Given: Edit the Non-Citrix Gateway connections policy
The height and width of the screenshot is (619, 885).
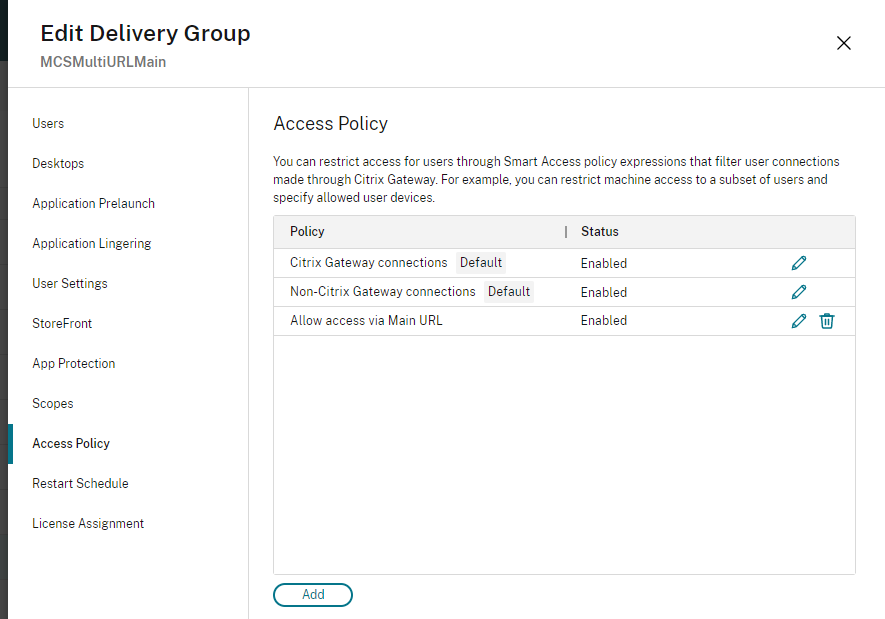Looking at the screenshot, I should pyautogui.click(x=798, y=292).
